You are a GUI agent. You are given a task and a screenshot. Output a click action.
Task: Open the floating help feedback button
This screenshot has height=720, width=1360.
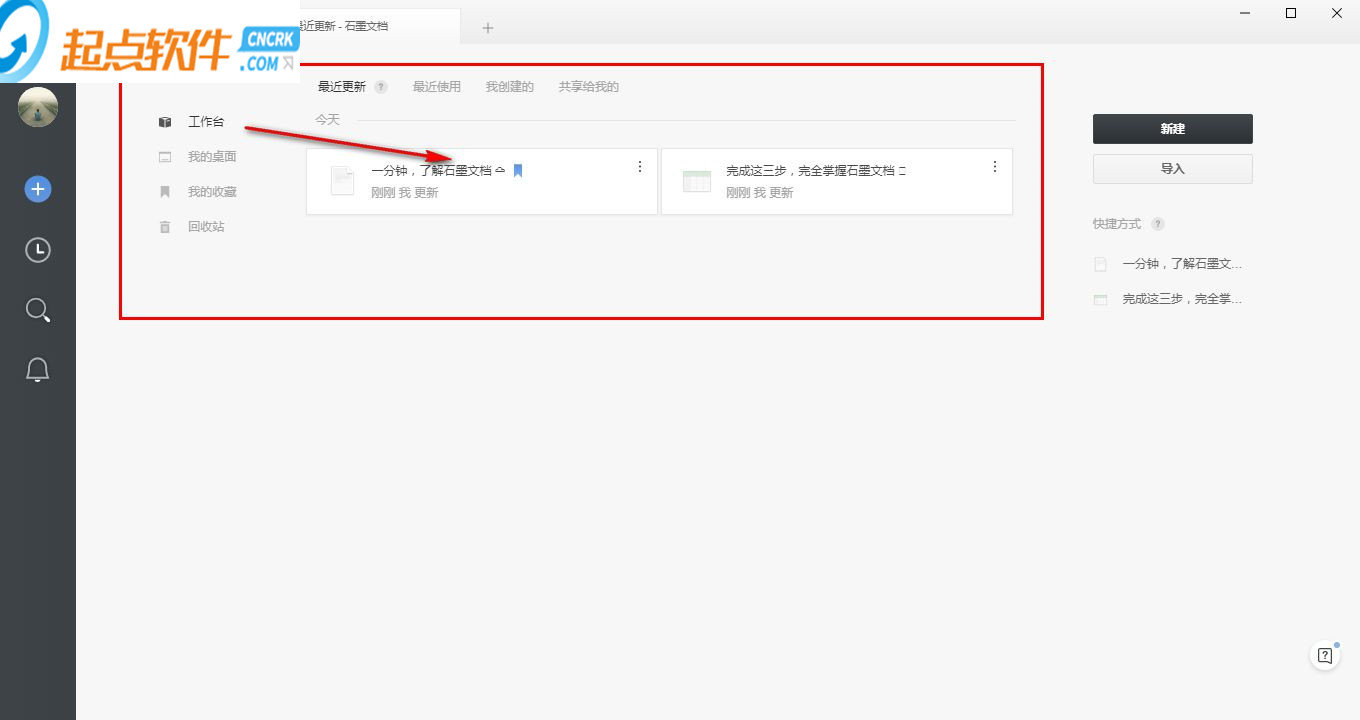[1325, 656]
